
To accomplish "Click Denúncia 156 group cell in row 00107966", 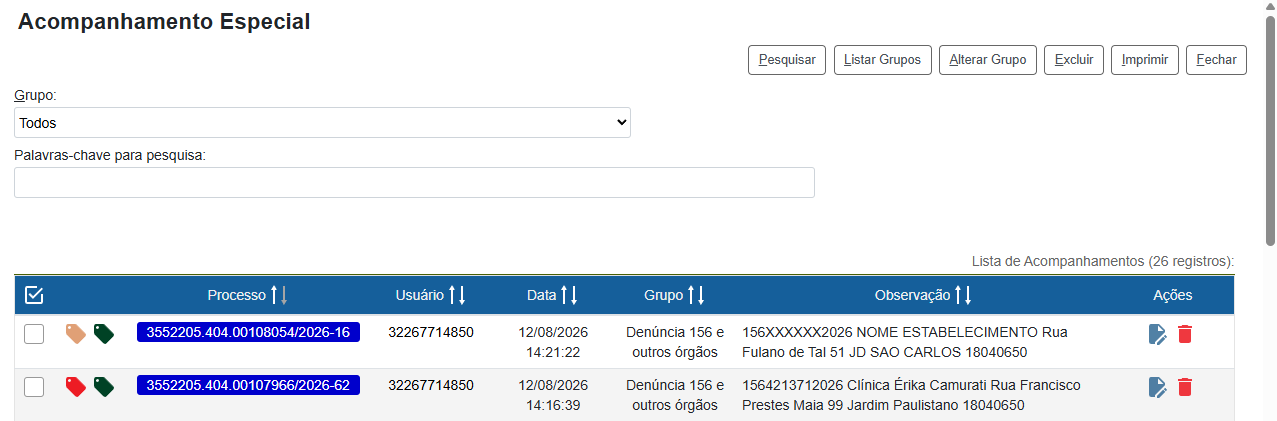I will (x=675, y=395).
